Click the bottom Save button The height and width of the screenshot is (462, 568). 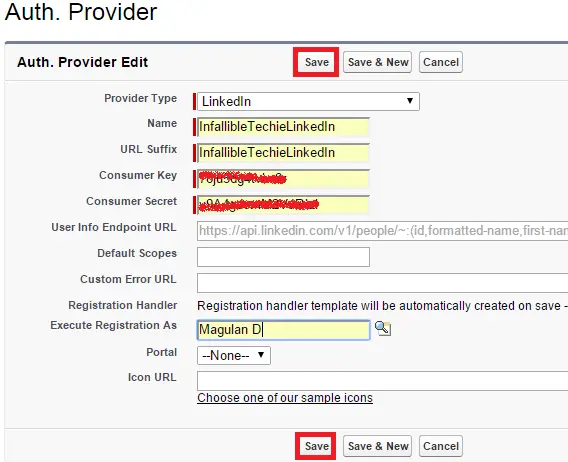click(316, 446)
